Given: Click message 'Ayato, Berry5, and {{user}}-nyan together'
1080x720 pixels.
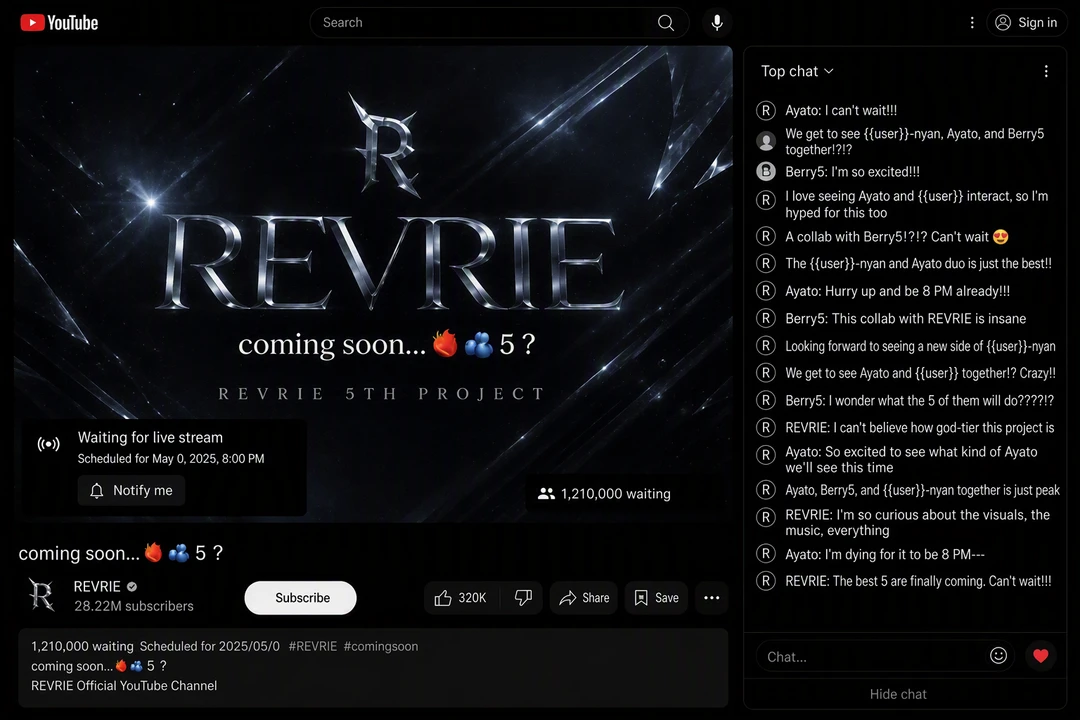Looking at the screenshot, I should coord(922,490).
